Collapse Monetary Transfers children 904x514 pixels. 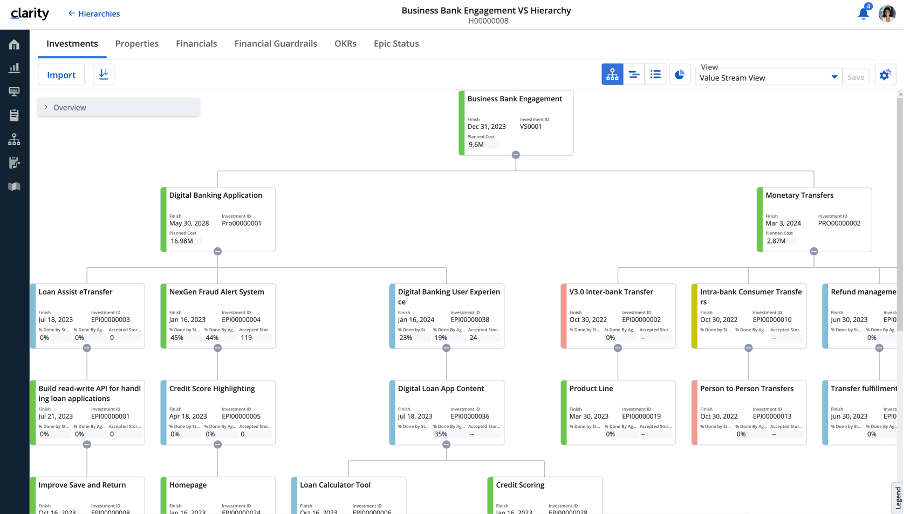pos(814,251)
